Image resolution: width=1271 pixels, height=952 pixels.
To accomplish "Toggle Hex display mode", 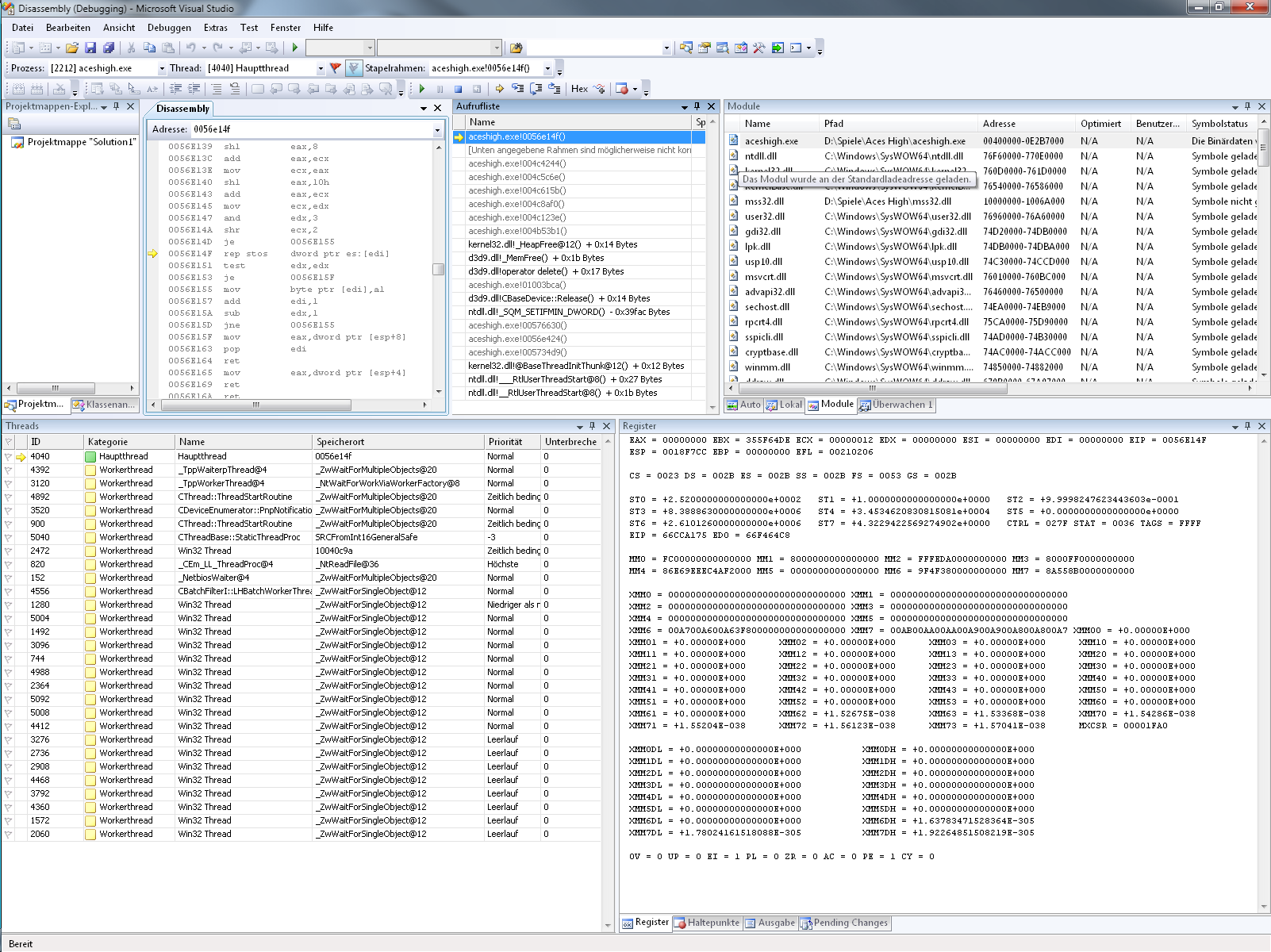I will click(x=579, y=89).
